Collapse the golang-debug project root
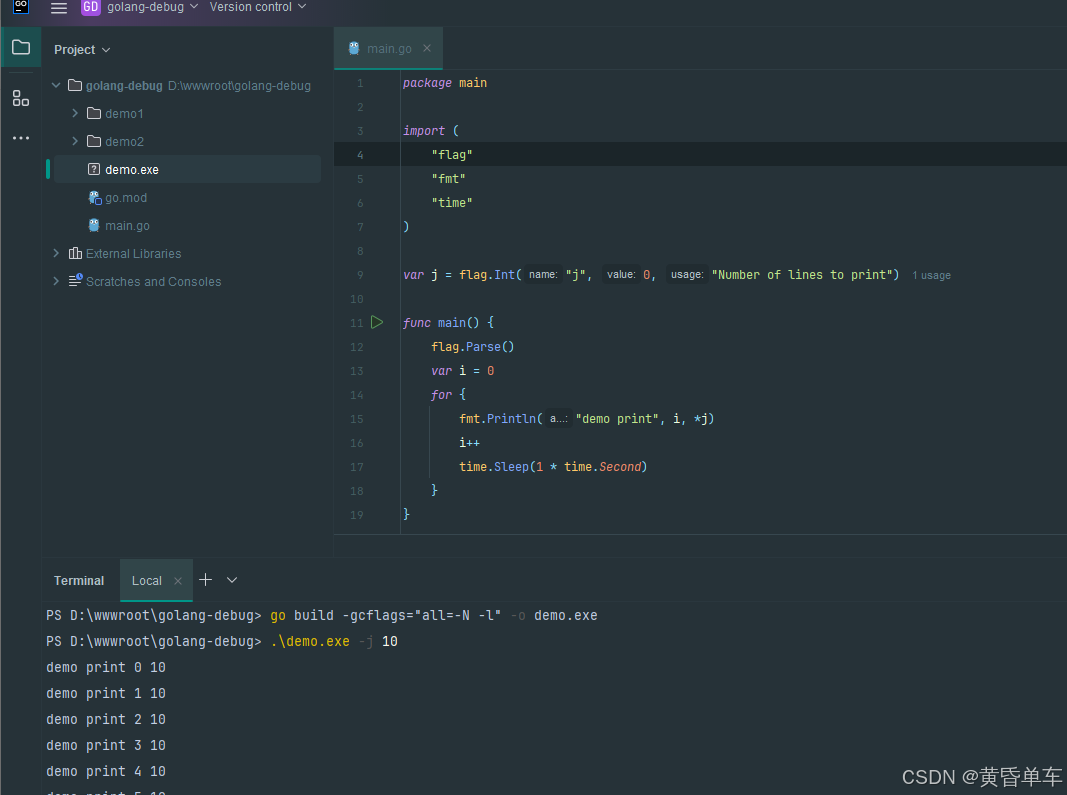Screen dimensions: 1067x795 pos(57,86)
